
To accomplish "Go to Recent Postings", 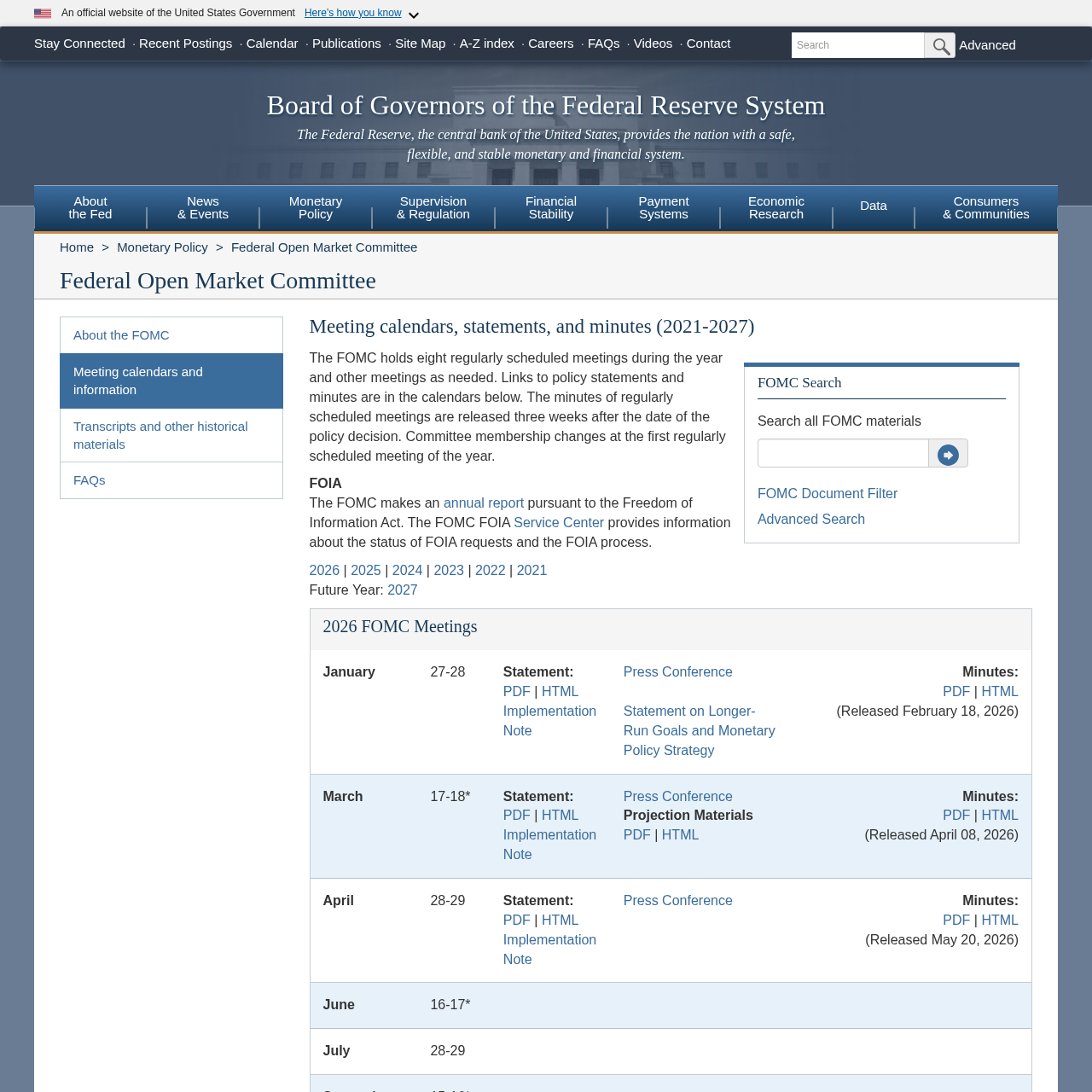I will (185, 44).
